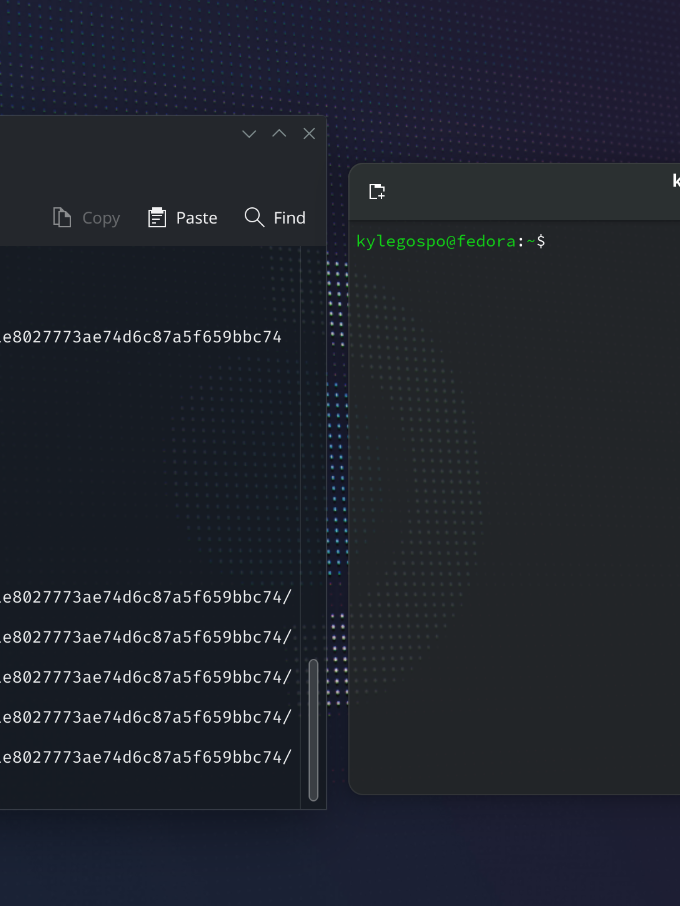This screenshot has width=680, height=906.
Task: Click the Copy toolbar button
Action: pos(87,218)
